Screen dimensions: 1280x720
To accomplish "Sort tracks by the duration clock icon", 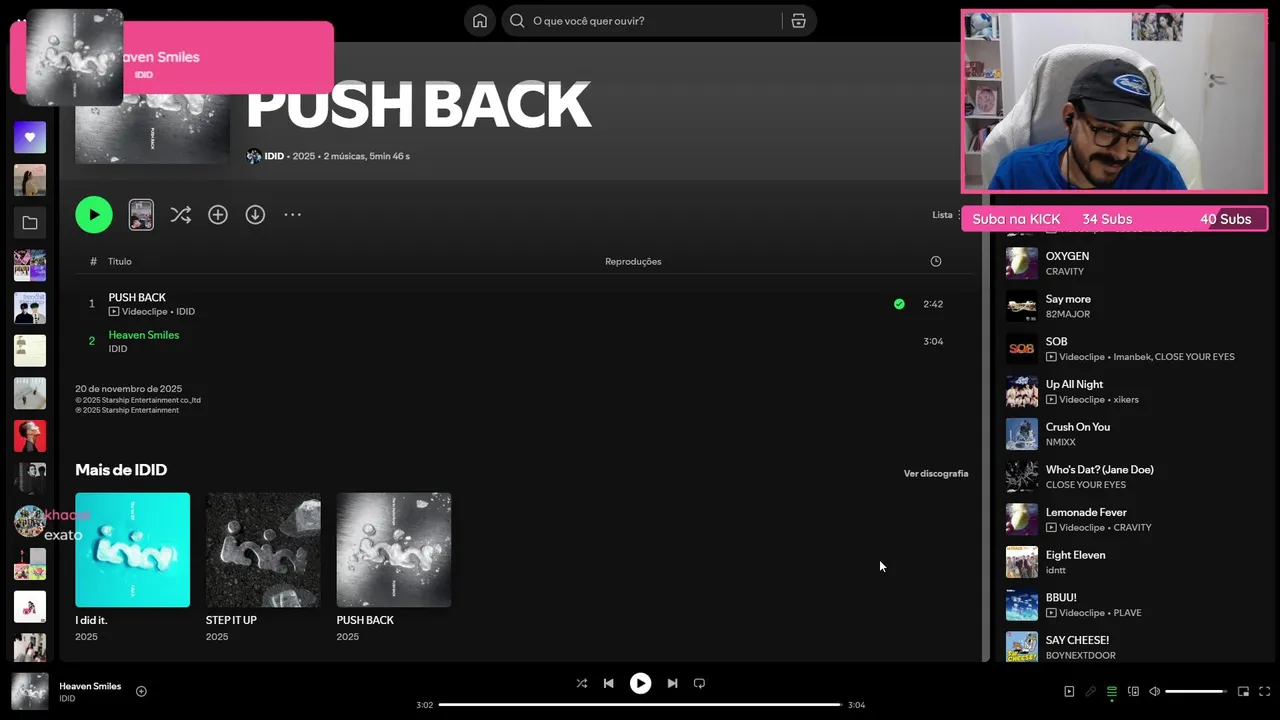I will tap(936, 261).
